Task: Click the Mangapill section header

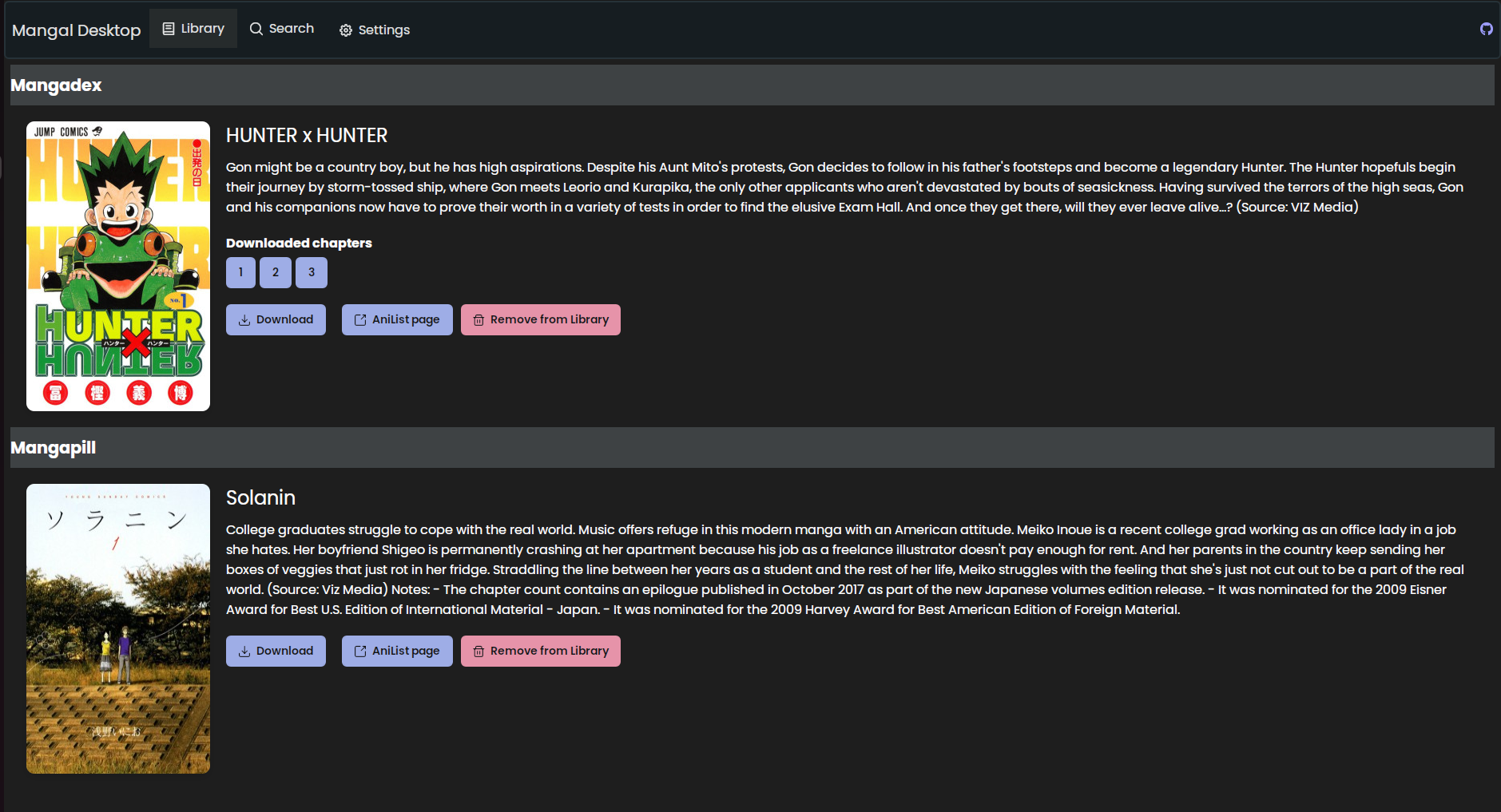Action: (751, 448)
